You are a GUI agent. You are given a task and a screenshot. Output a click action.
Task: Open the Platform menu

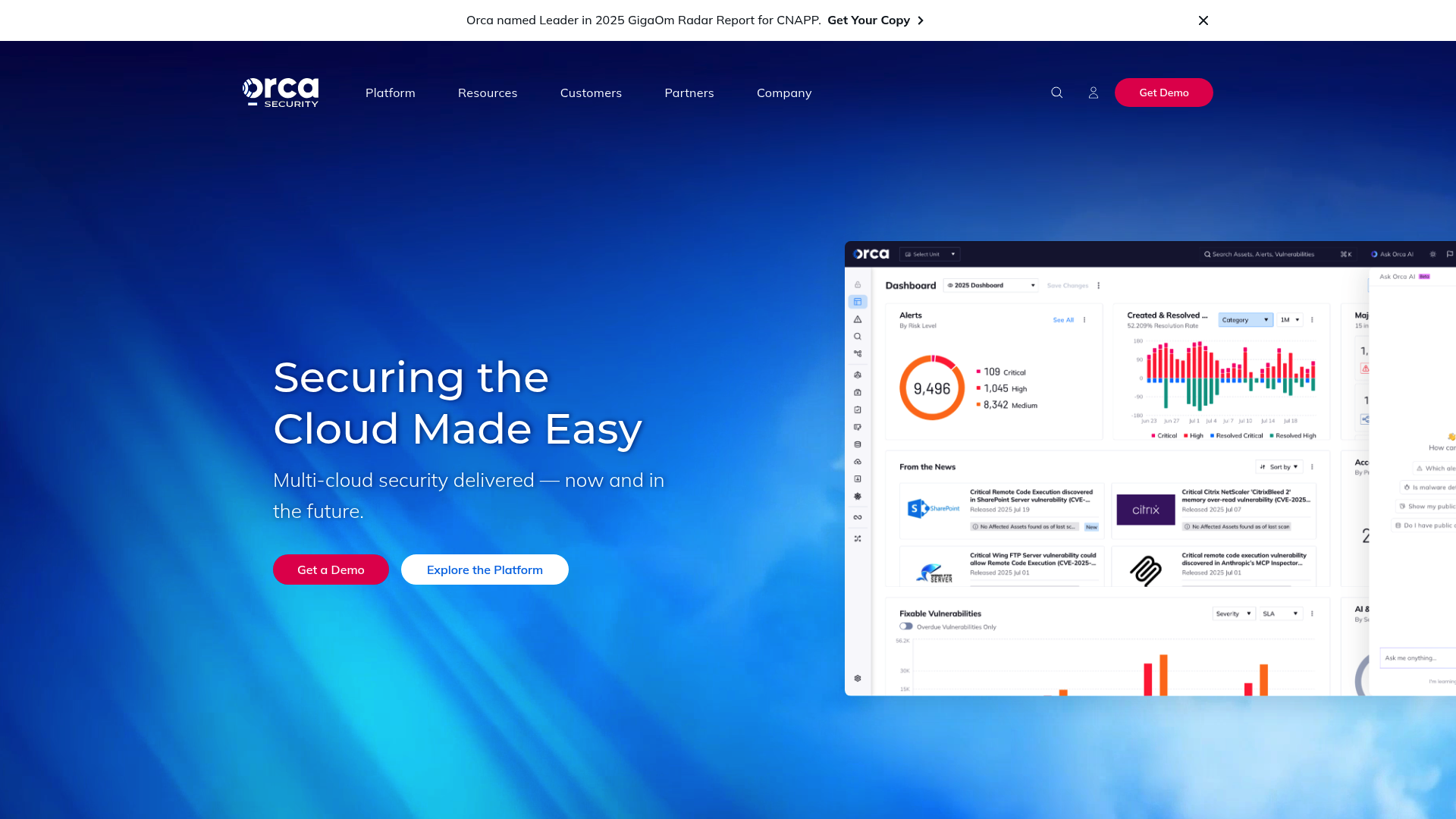[391, 93]
